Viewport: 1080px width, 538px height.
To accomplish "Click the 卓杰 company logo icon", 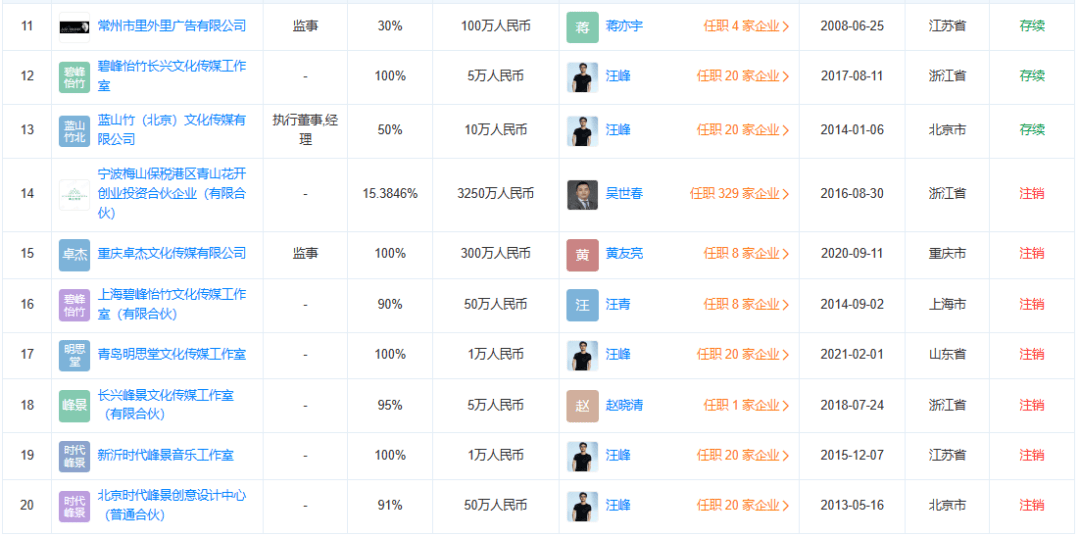I will pos(75,254).
